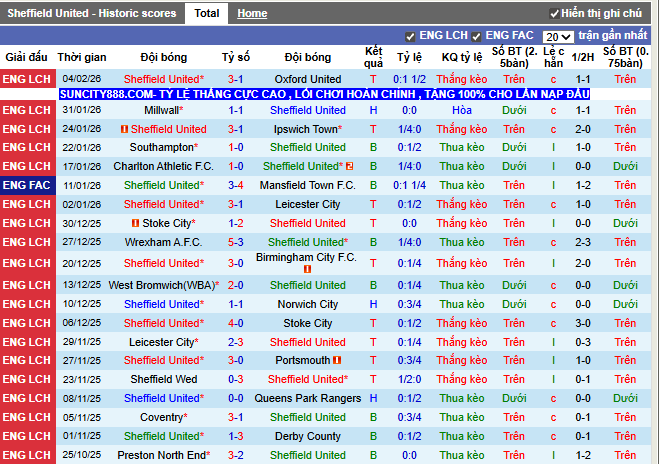659x464 pixels.
Task: Open Mansfield Town F.C. team link
Action: pyautogui.click(x=308, y=185)
